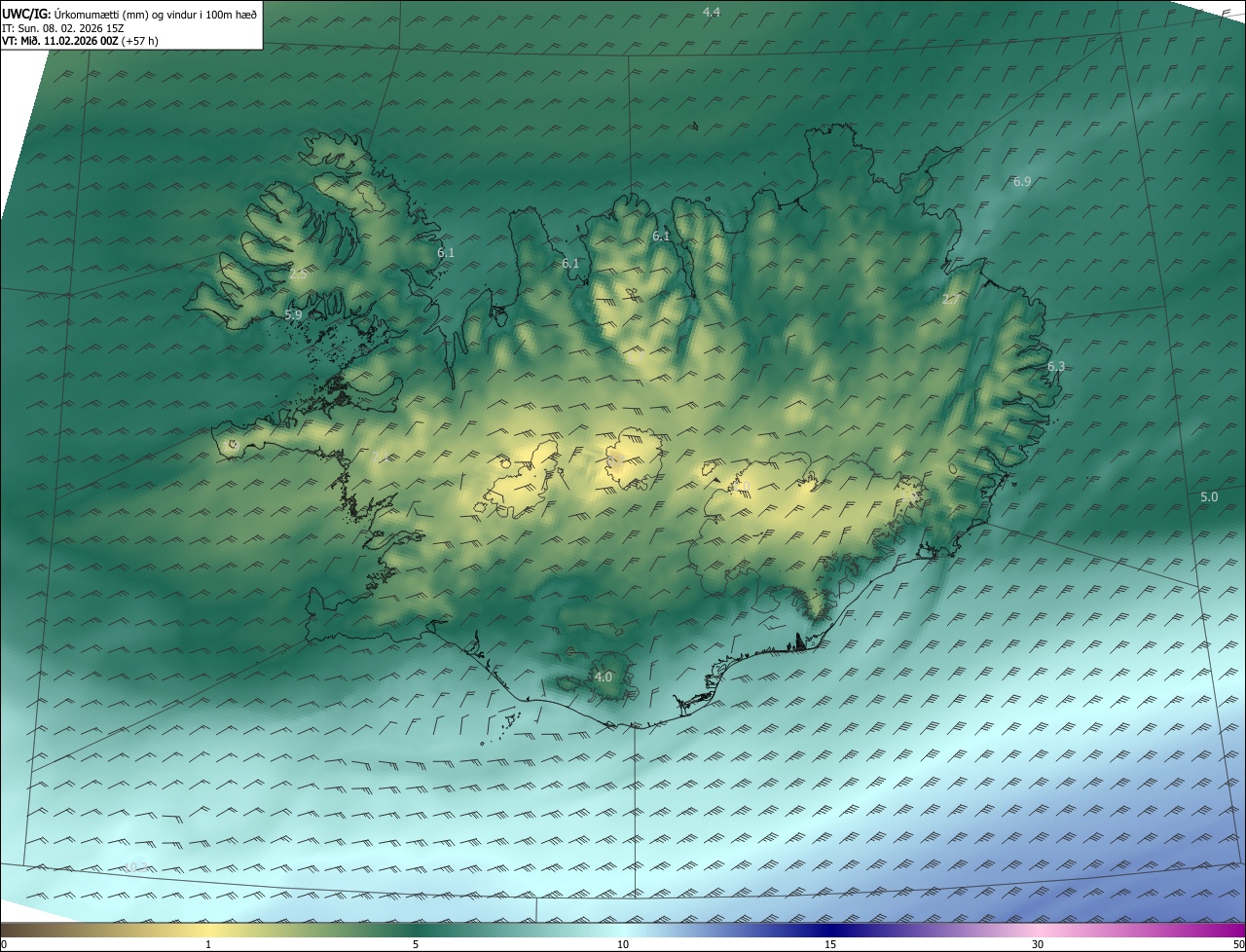Click the 5.0 value label on the map
The image size is (1246, 952).
point(1209,496)
